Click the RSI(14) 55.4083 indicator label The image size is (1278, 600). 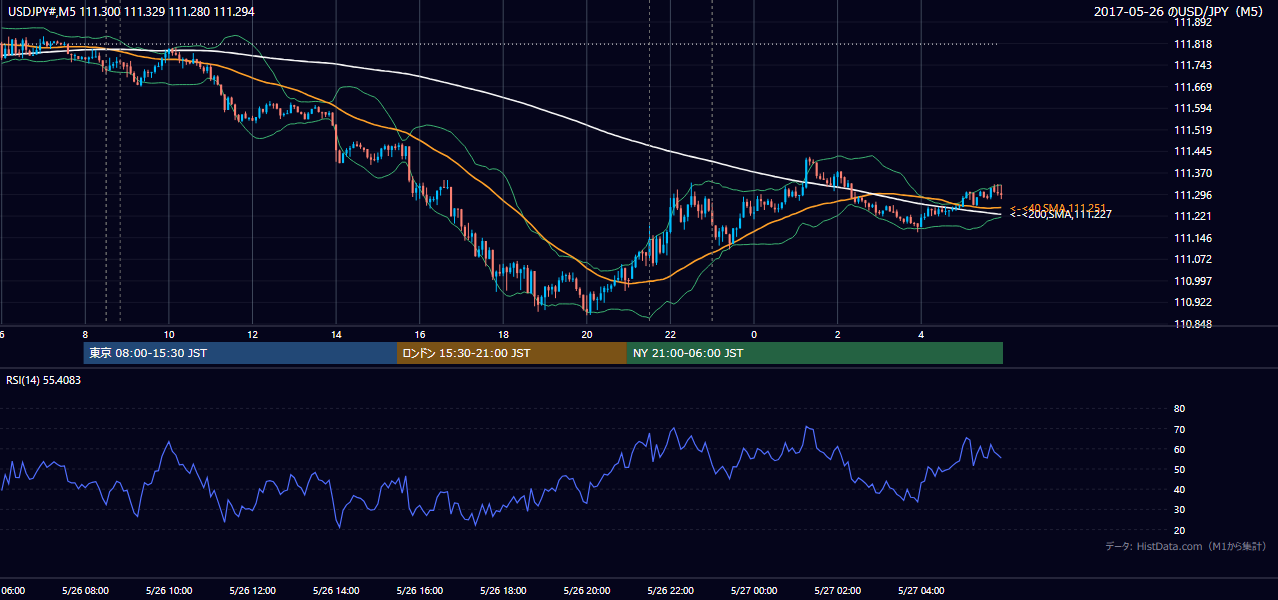pos(44,381)
